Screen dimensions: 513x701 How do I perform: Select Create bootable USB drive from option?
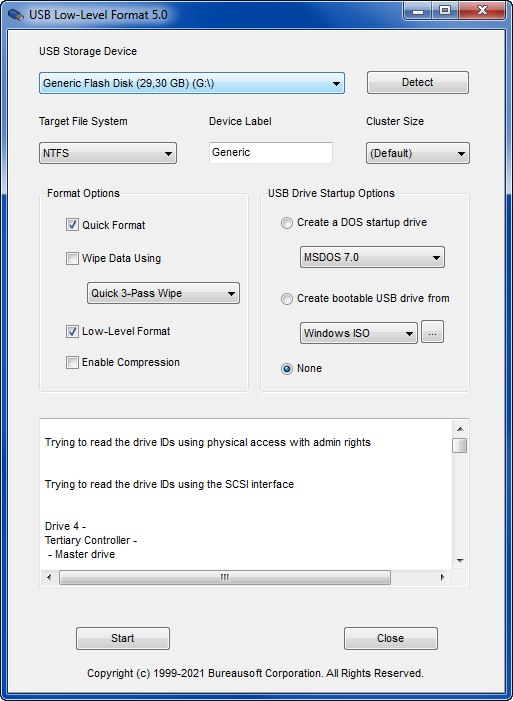point(287,299)
